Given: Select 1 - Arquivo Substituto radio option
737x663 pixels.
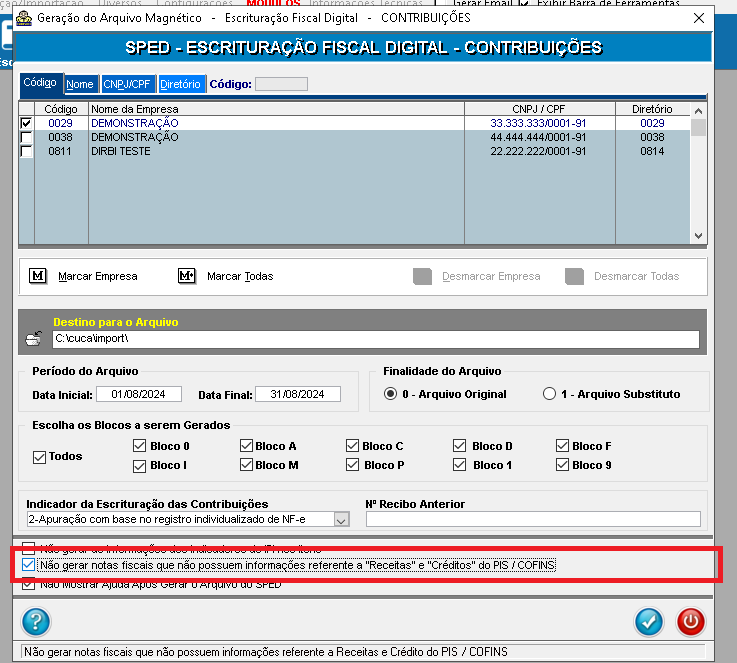Looking at the screenshot, I should point(549,393).
